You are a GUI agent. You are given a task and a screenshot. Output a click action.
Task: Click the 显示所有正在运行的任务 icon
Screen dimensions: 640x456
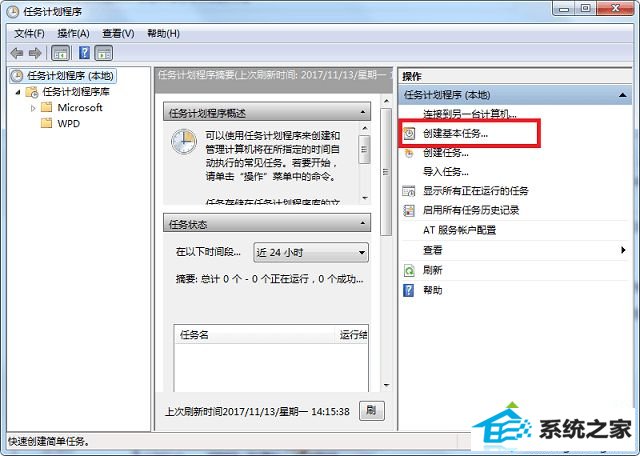coord(409,191)
